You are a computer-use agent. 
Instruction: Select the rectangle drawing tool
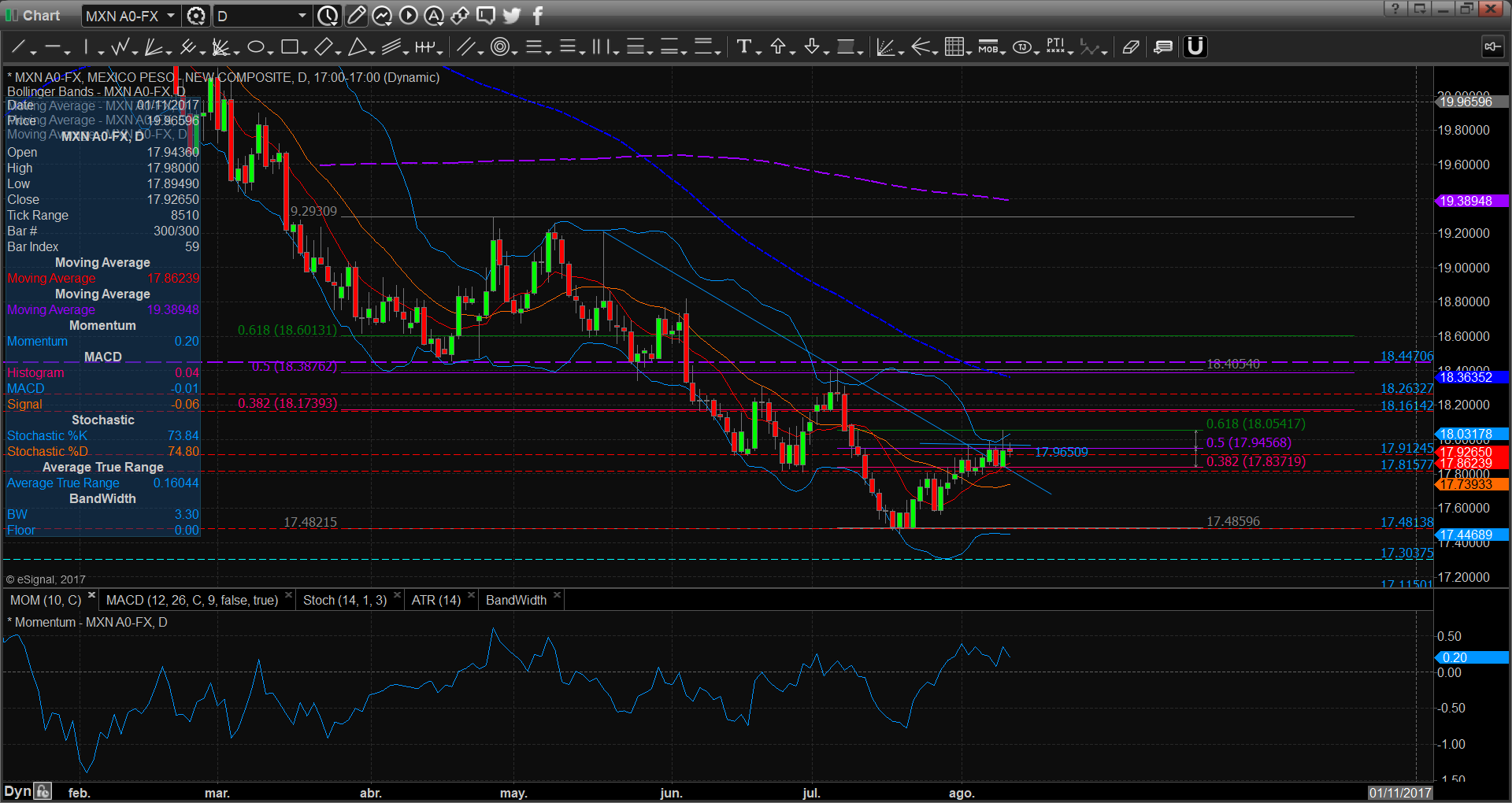click(289, 47)
